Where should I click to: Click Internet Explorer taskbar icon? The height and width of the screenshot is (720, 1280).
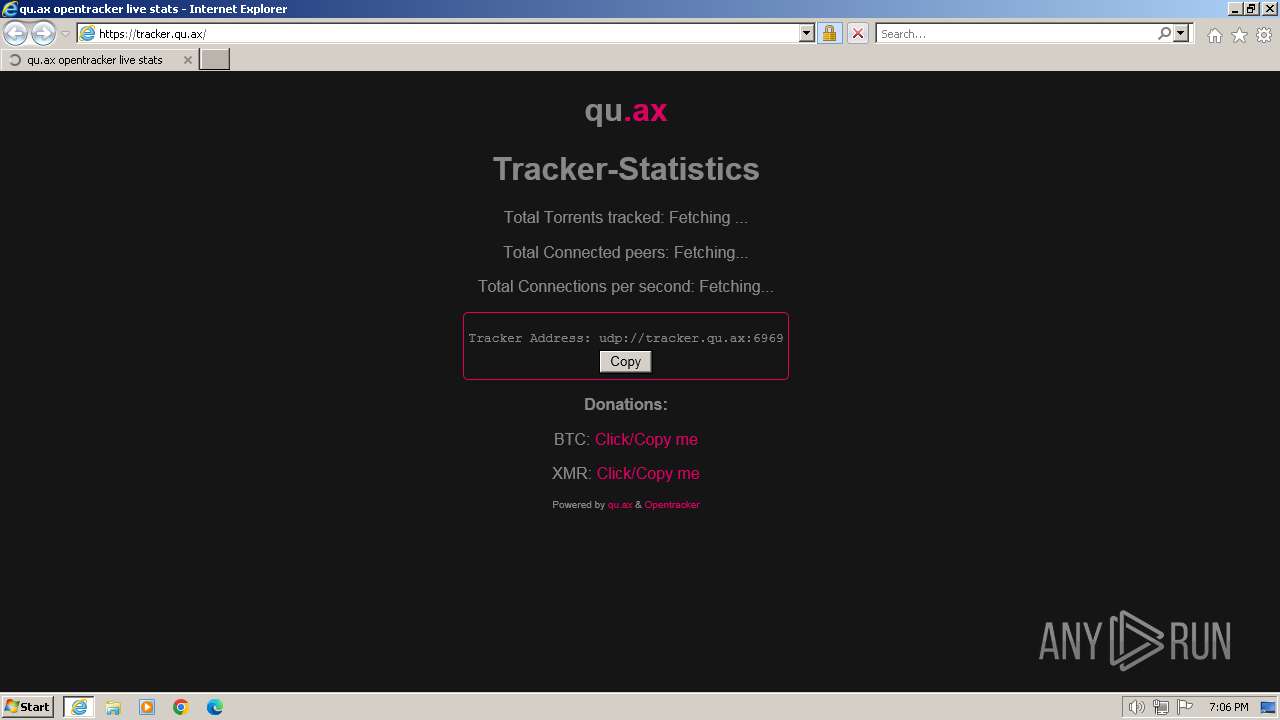coord(79,707)
